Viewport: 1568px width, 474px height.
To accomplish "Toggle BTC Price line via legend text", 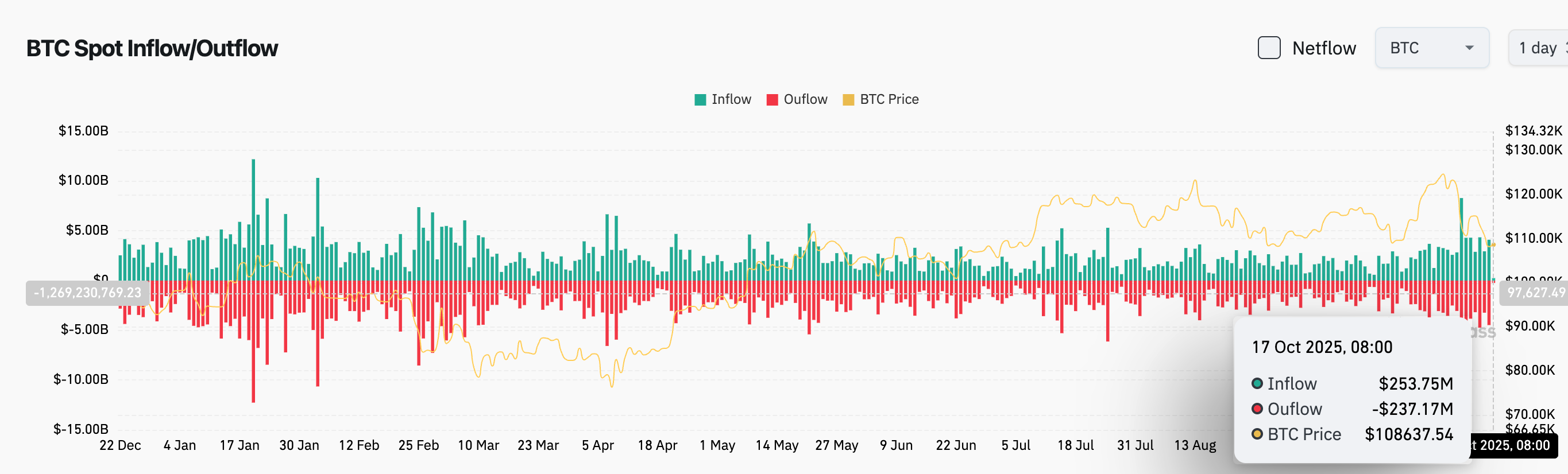I will 889,99.
